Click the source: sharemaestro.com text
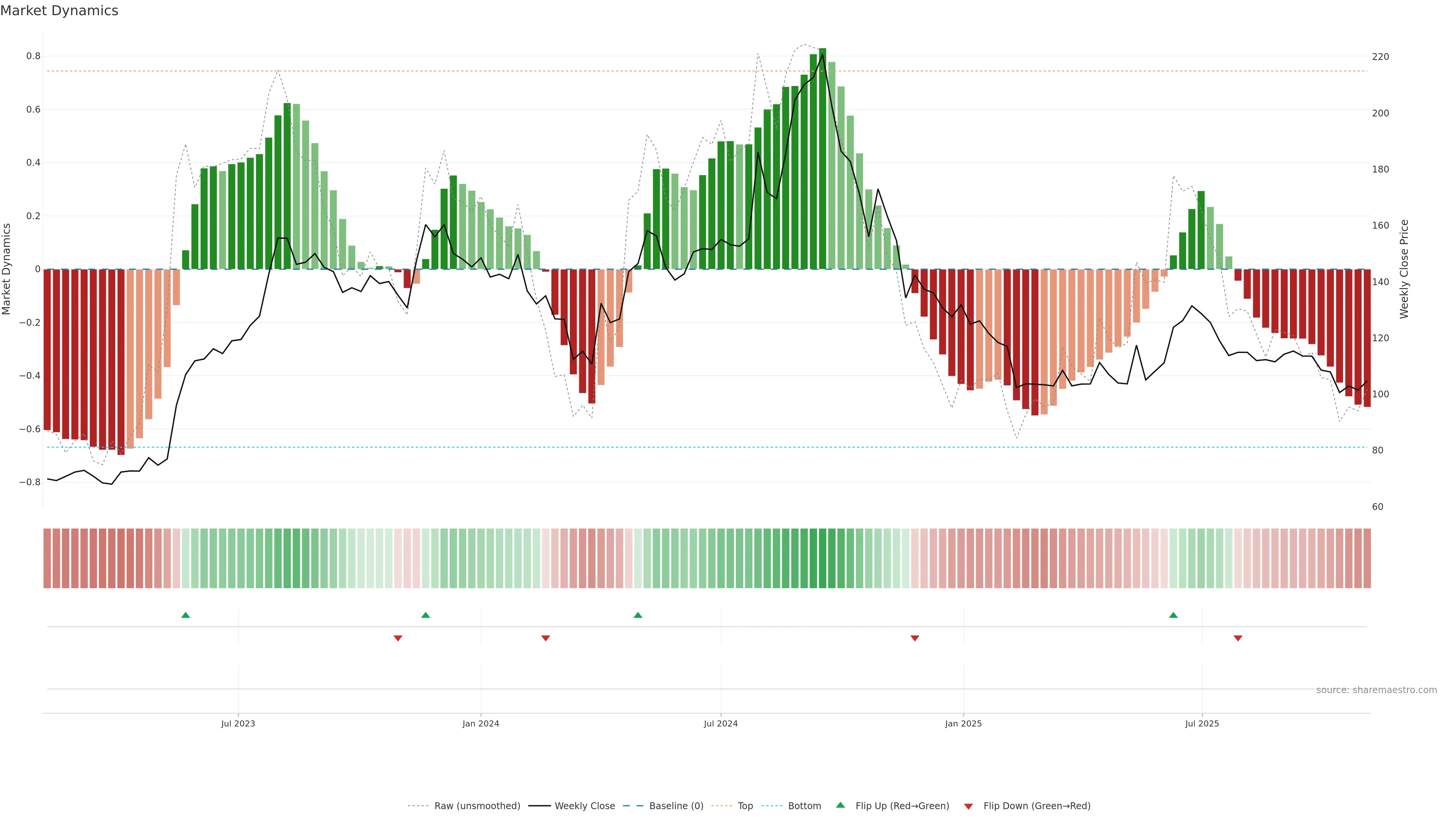Image resolution: width=1456 pixels, height=819 pixels. pyautogui.click(x=1376, y=690)
